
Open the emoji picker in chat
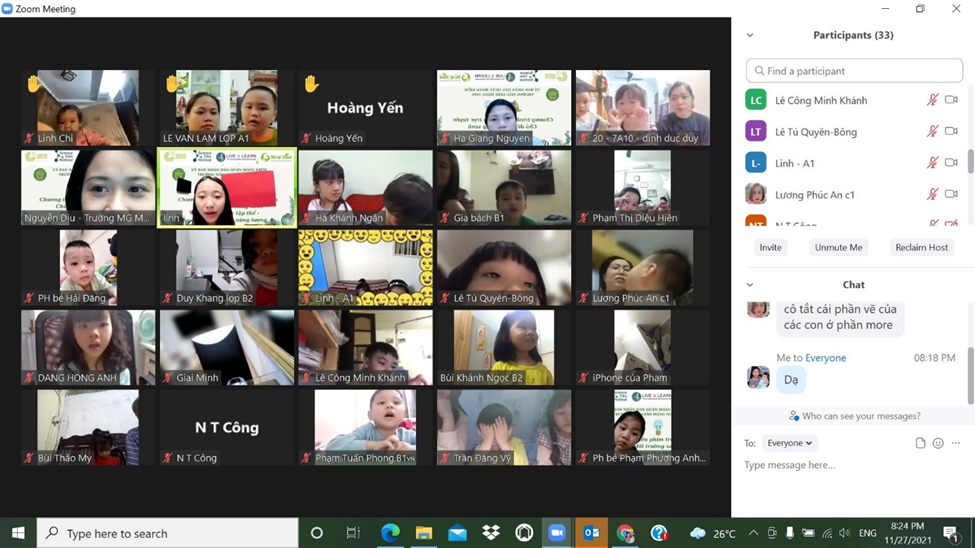coord(938,443)
